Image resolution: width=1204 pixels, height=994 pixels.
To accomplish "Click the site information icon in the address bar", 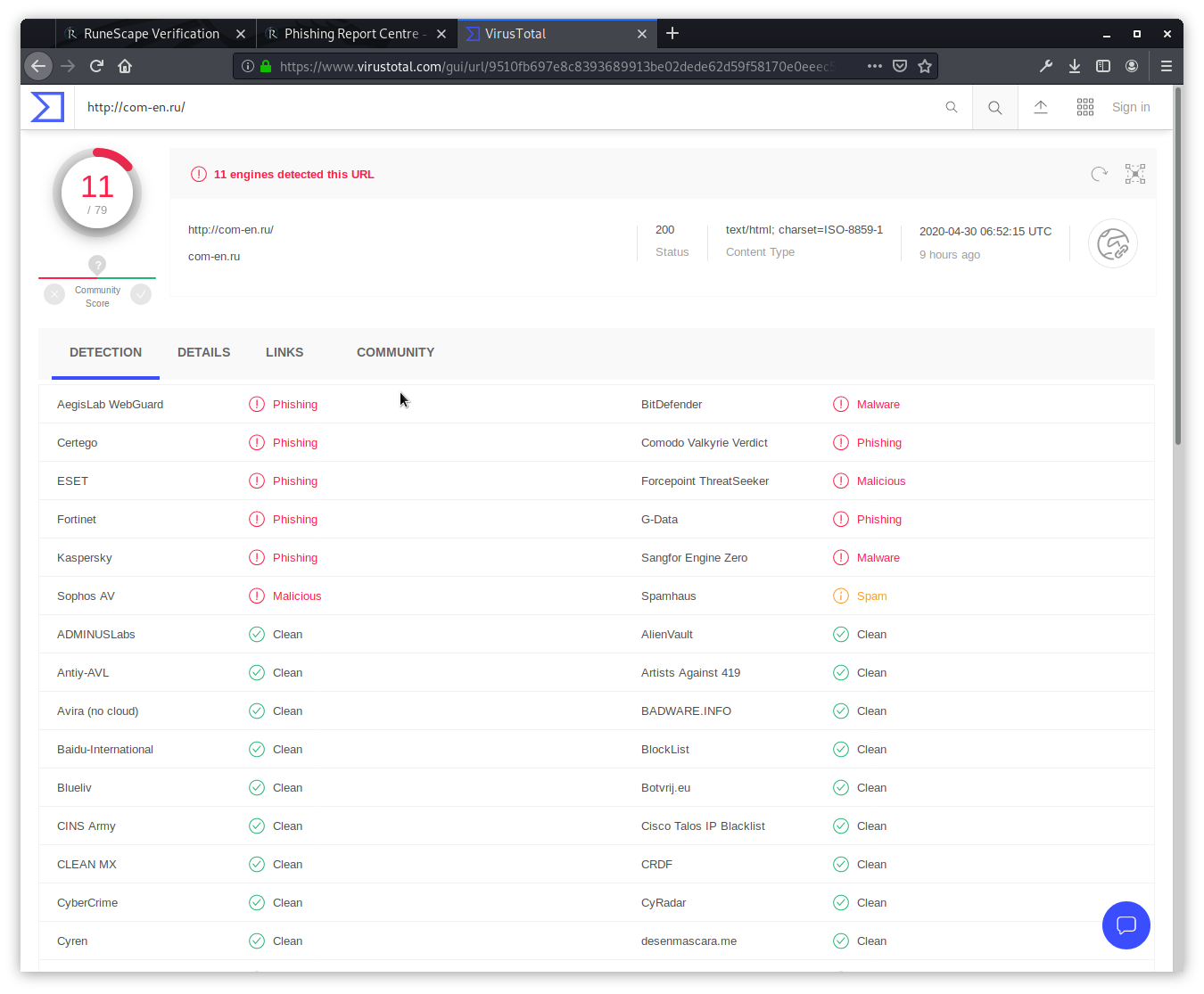I will coord(248,66).
